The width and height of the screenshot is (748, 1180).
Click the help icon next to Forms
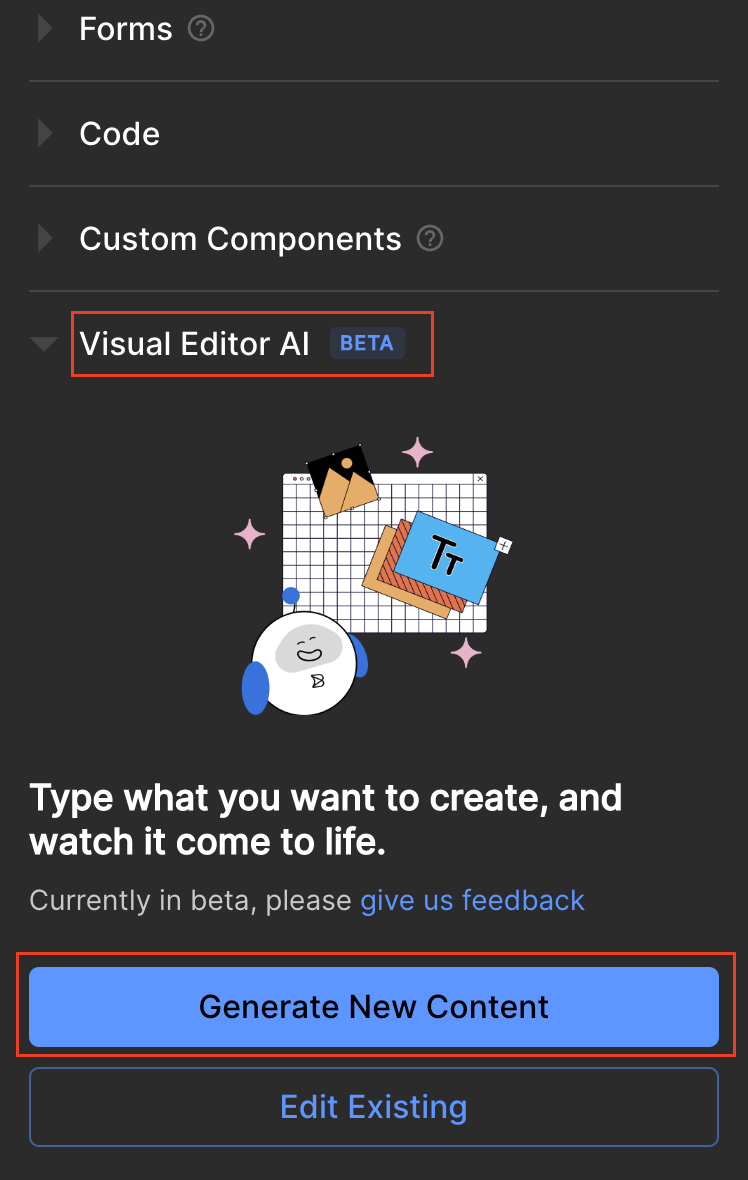pos(201,29)
